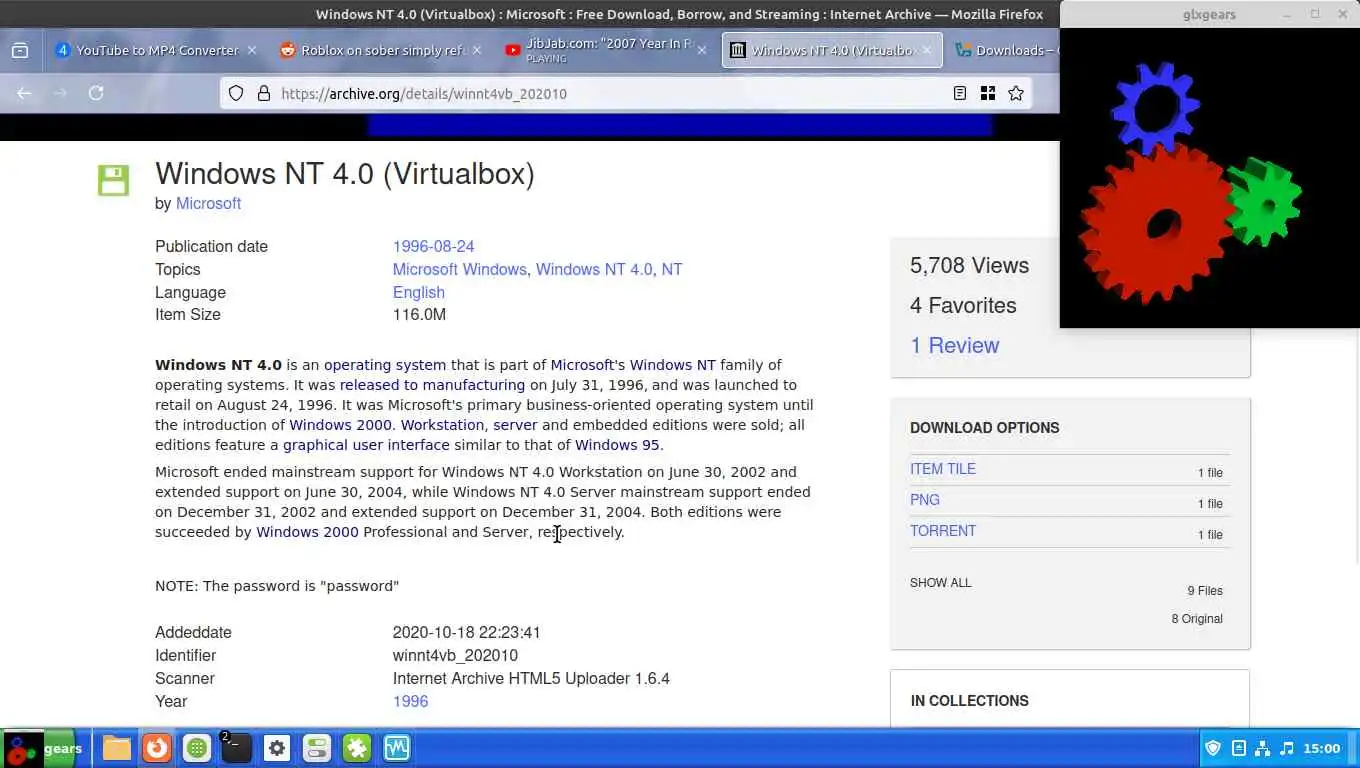
Task: Follow the Workstation link
Action: (442, 425)
